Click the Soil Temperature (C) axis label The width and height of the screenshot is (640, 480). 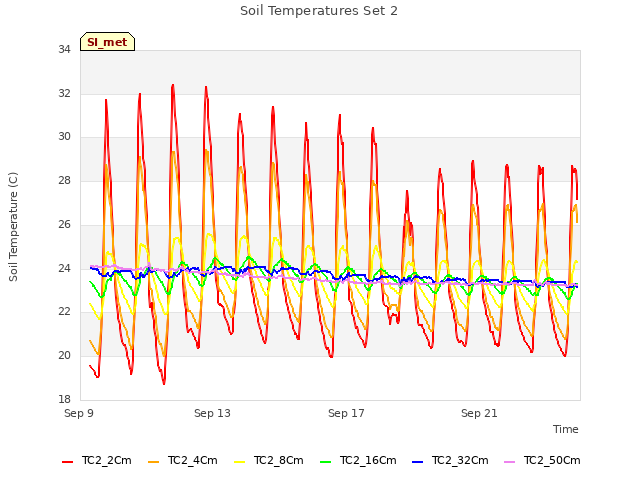click(x=13, y=227)
